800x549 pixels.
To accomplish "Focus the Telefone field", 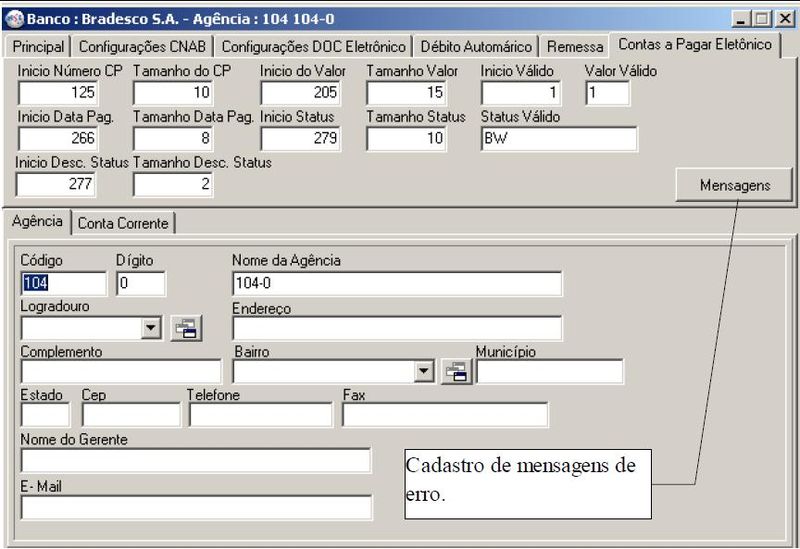I will point(260,414).
